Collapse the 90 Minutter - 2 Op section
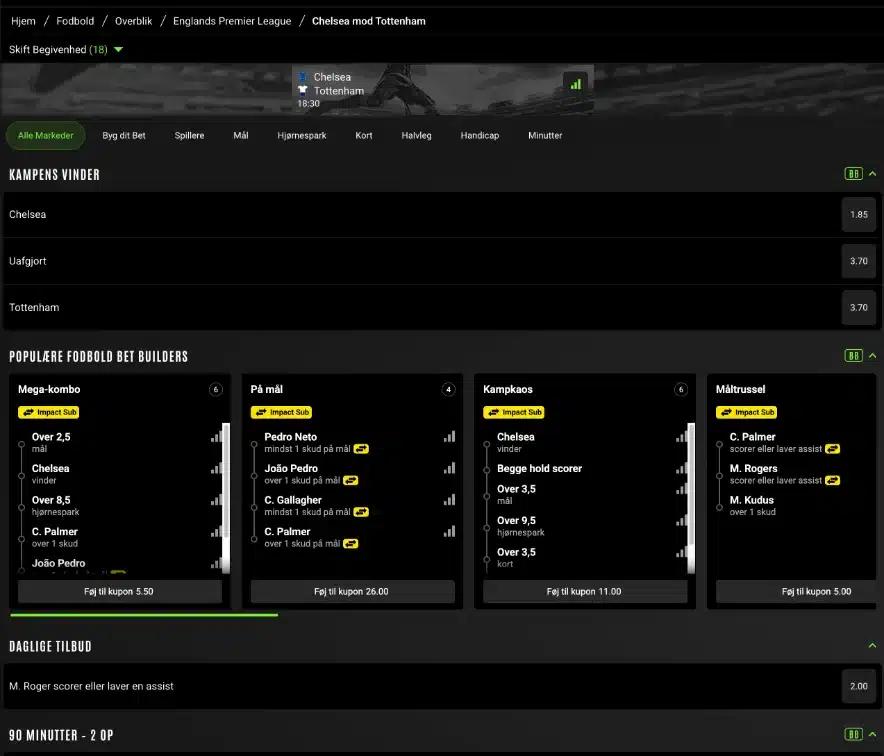Screen dimensions: 884x756 pos(873,734)
